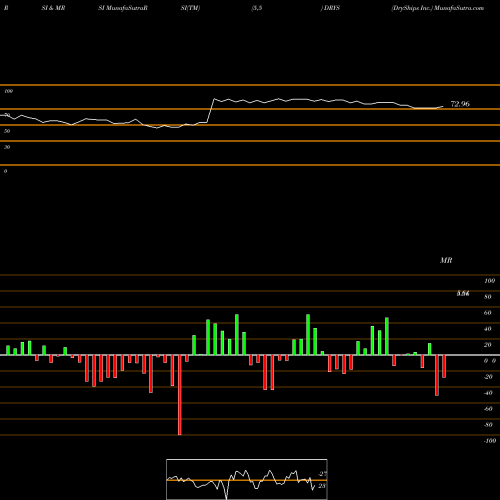500x500 pixels.
Task: Click the -100 label on MR axis
Action: pyautogui.click(x=490, y=441)
